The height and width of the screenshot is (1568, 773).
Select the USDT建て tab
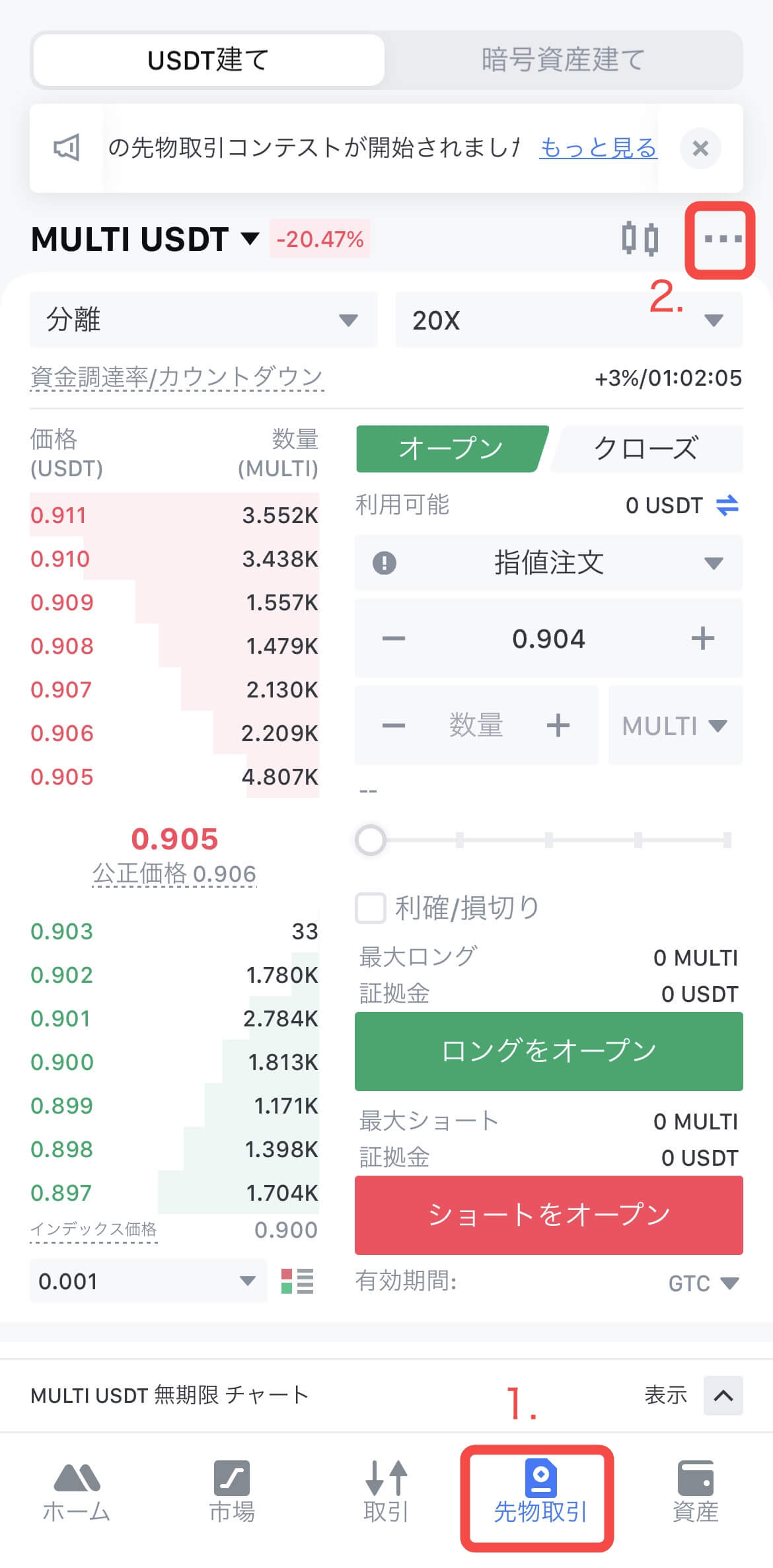[209, 60]
